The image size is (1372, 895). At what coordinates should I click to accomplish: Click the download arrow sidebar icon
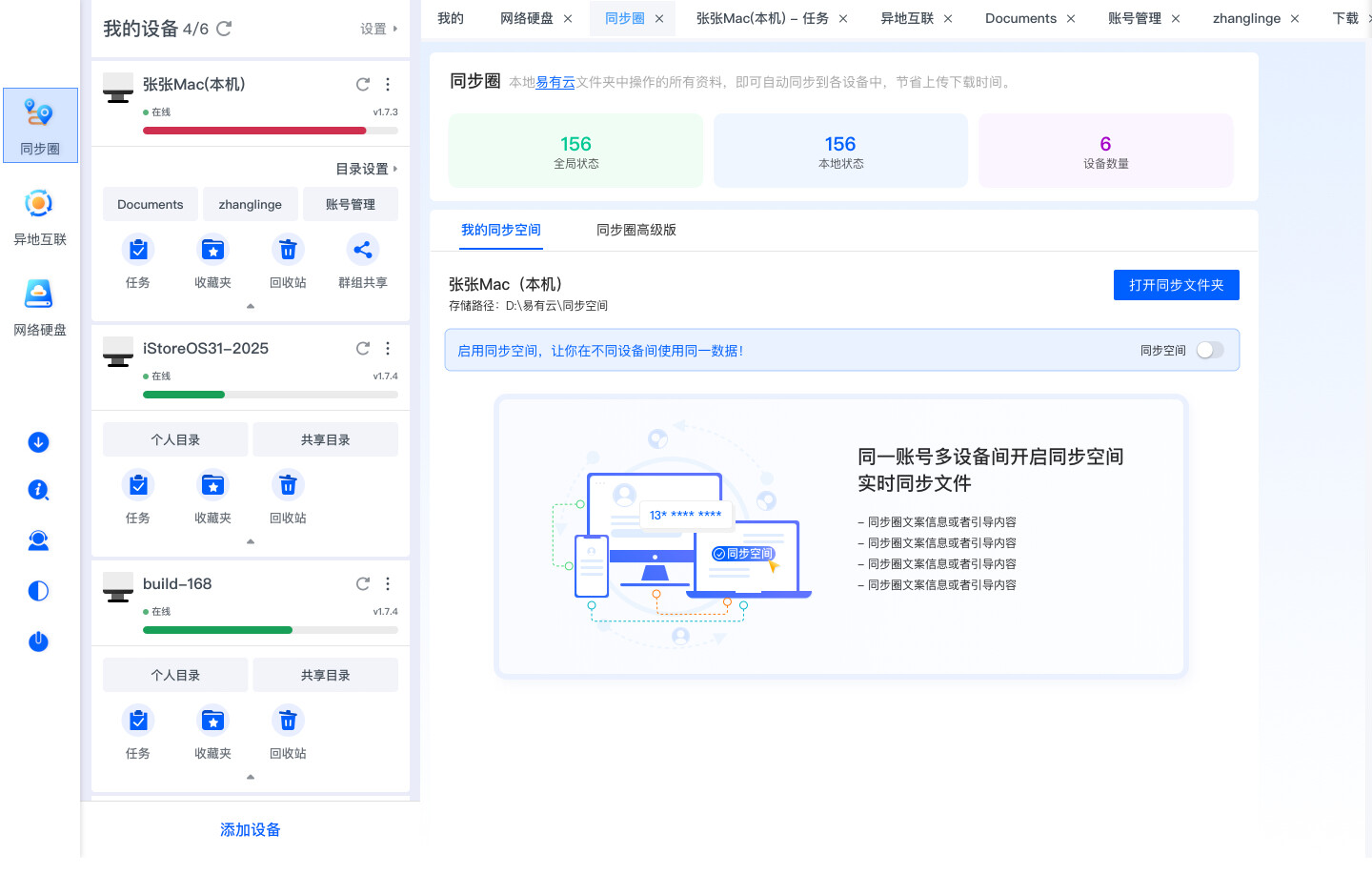tap(38, 442)
